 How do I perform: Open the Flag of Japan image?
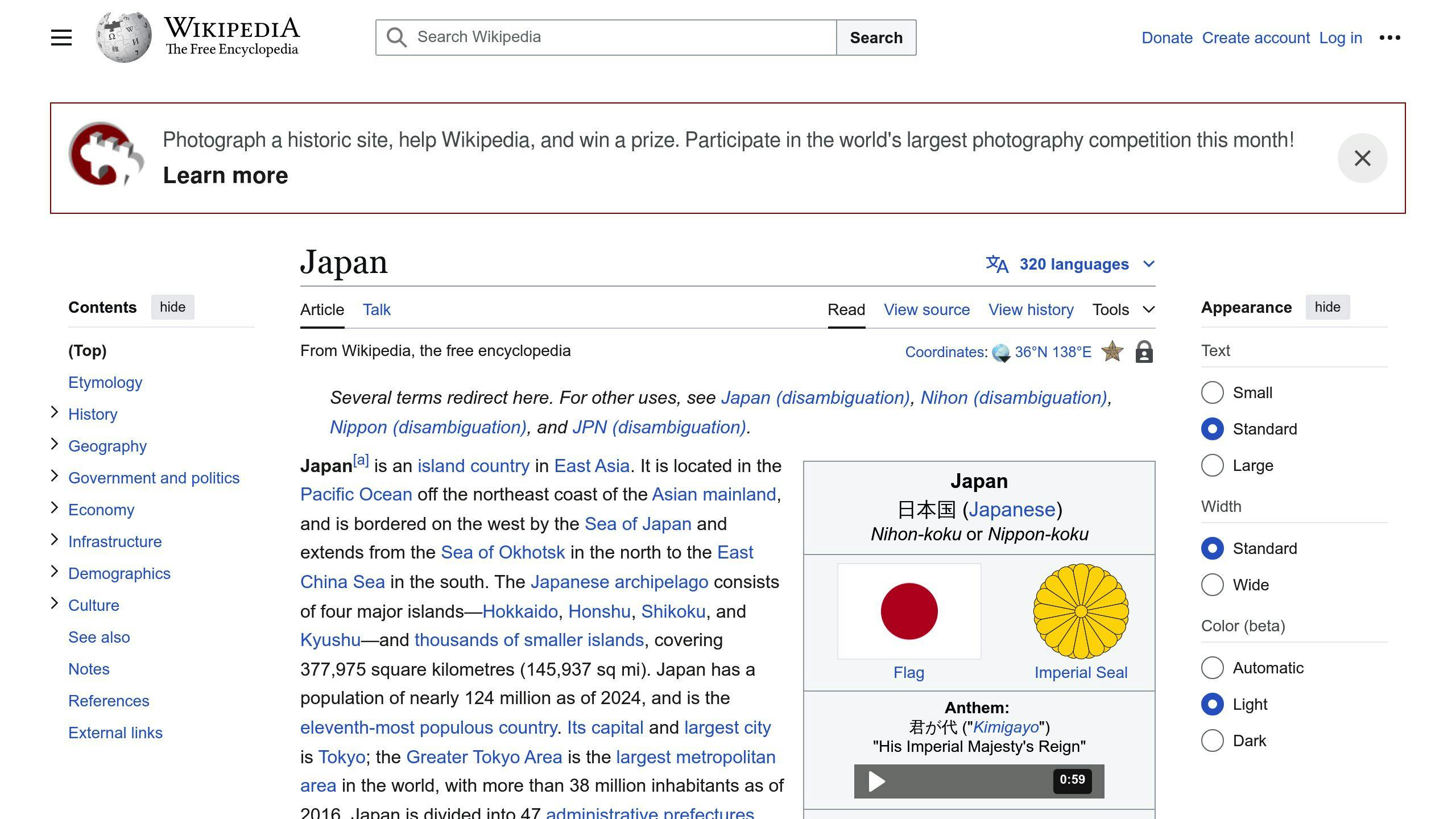[x=909, y=611]
